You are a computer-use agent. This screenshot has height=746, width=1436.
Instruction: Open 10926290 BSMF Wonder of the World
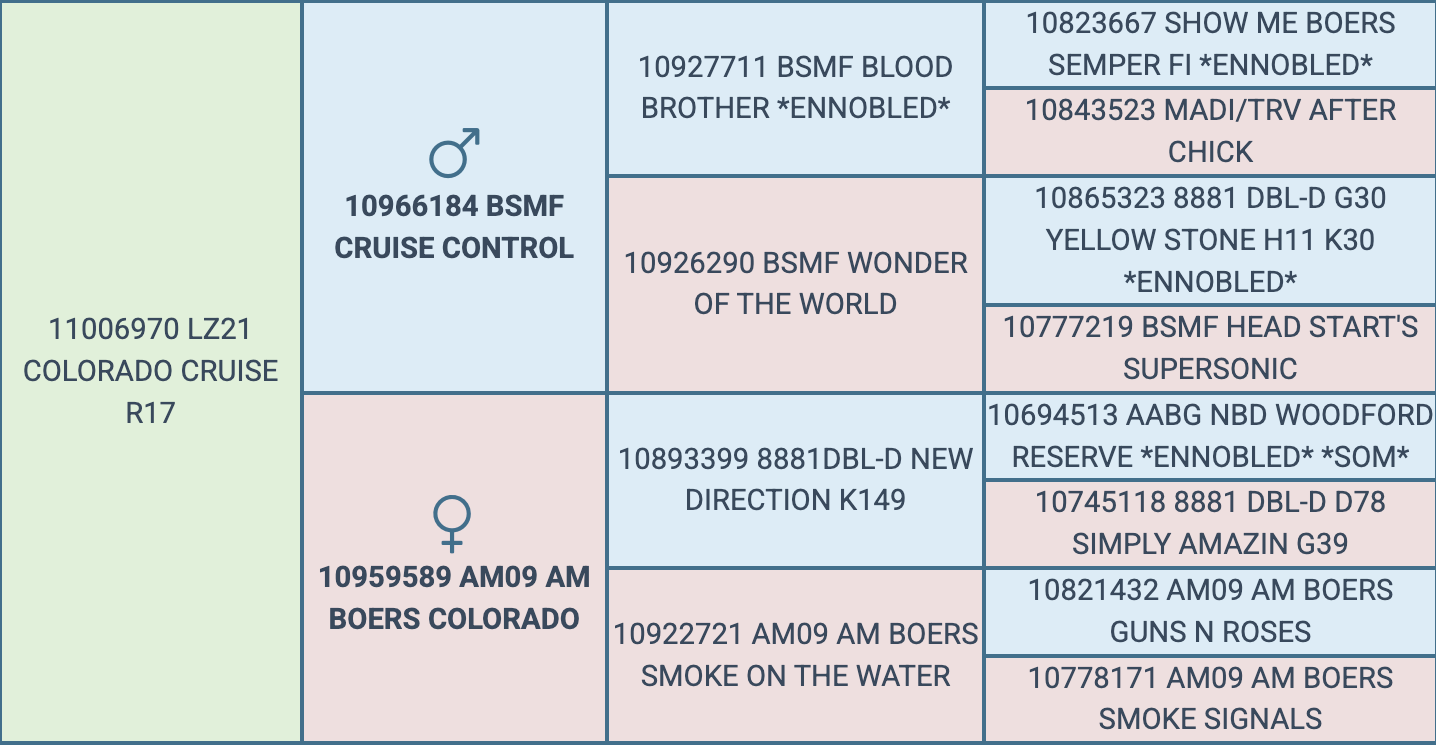pos(795,284)
